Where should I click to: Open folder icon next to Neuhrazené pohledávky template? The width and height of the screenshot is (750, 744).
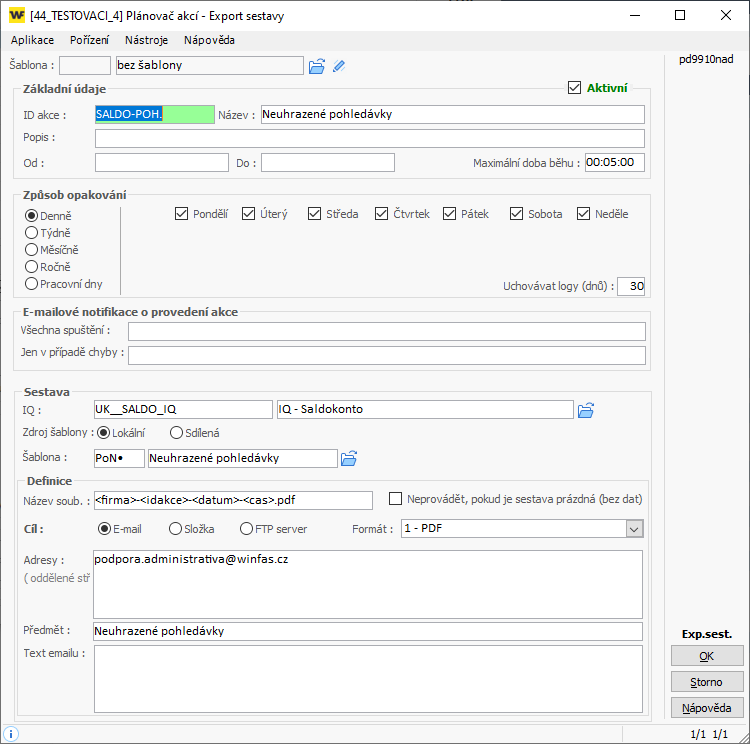point(349,458)
